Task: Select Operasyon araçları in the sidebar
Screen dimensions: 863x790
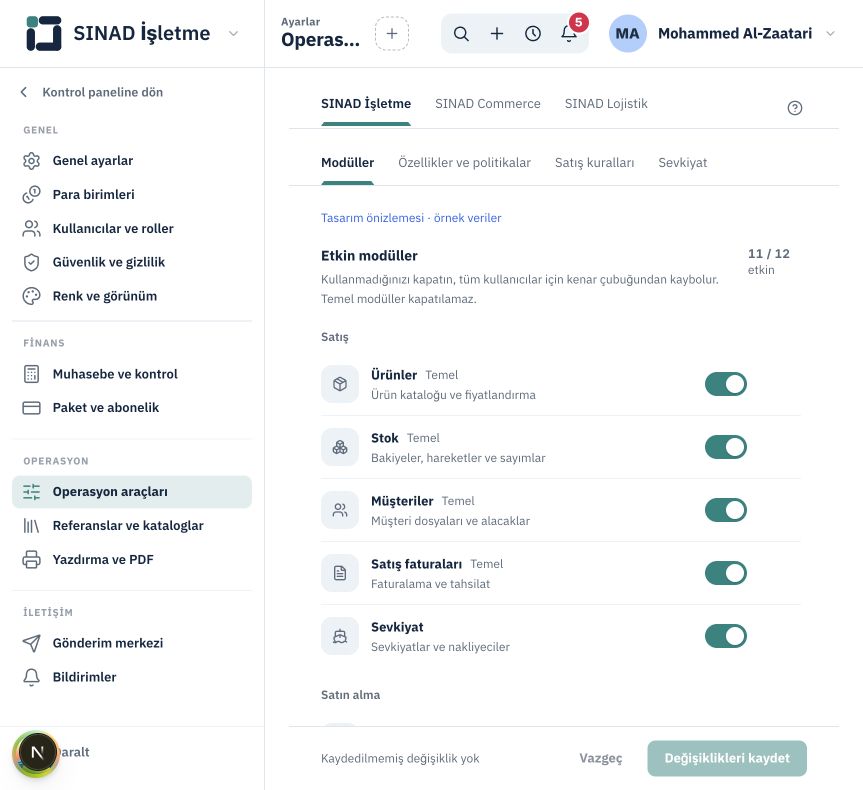Action: click(132, 492)
